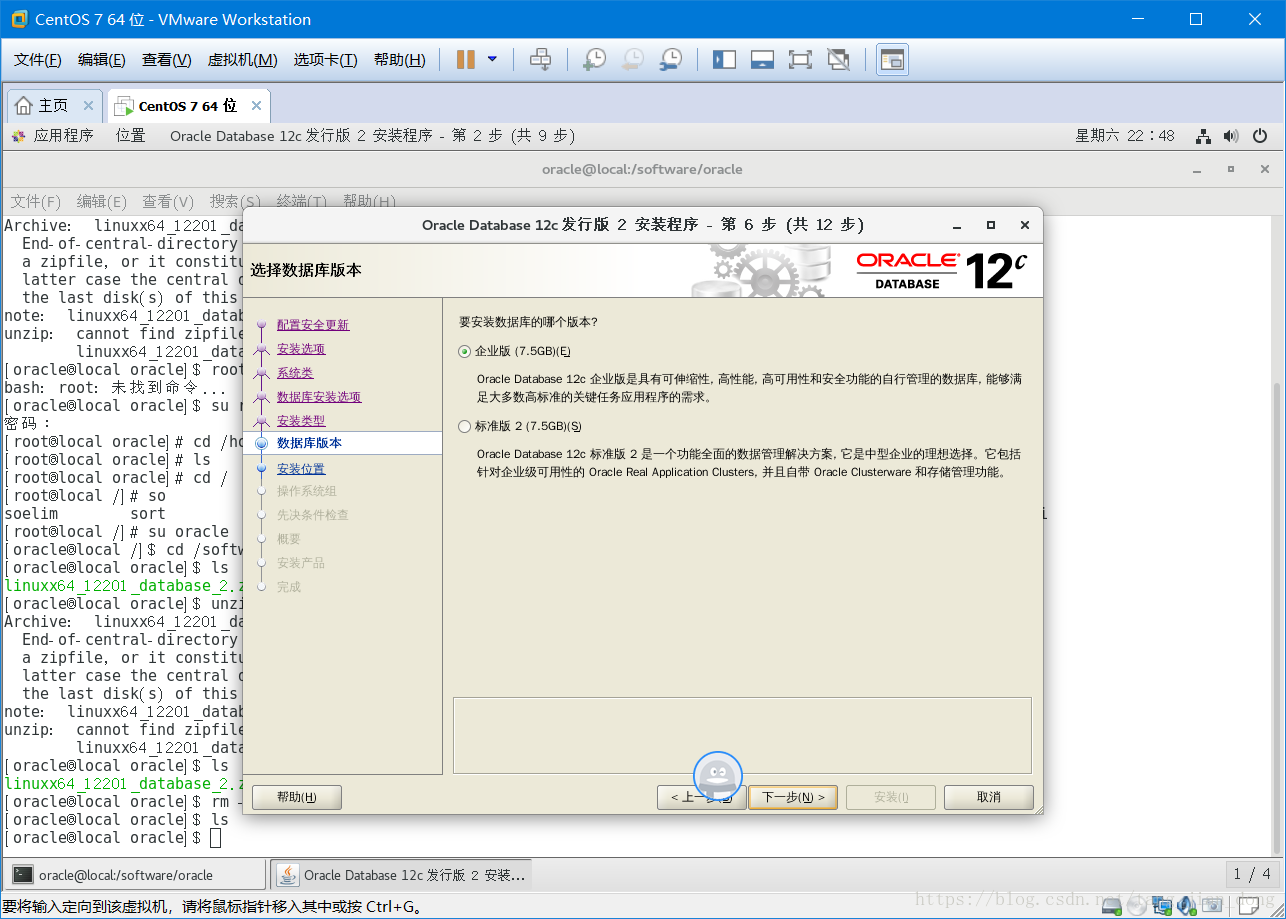
Task: Click the camera device status icon
Action: 1212,906
